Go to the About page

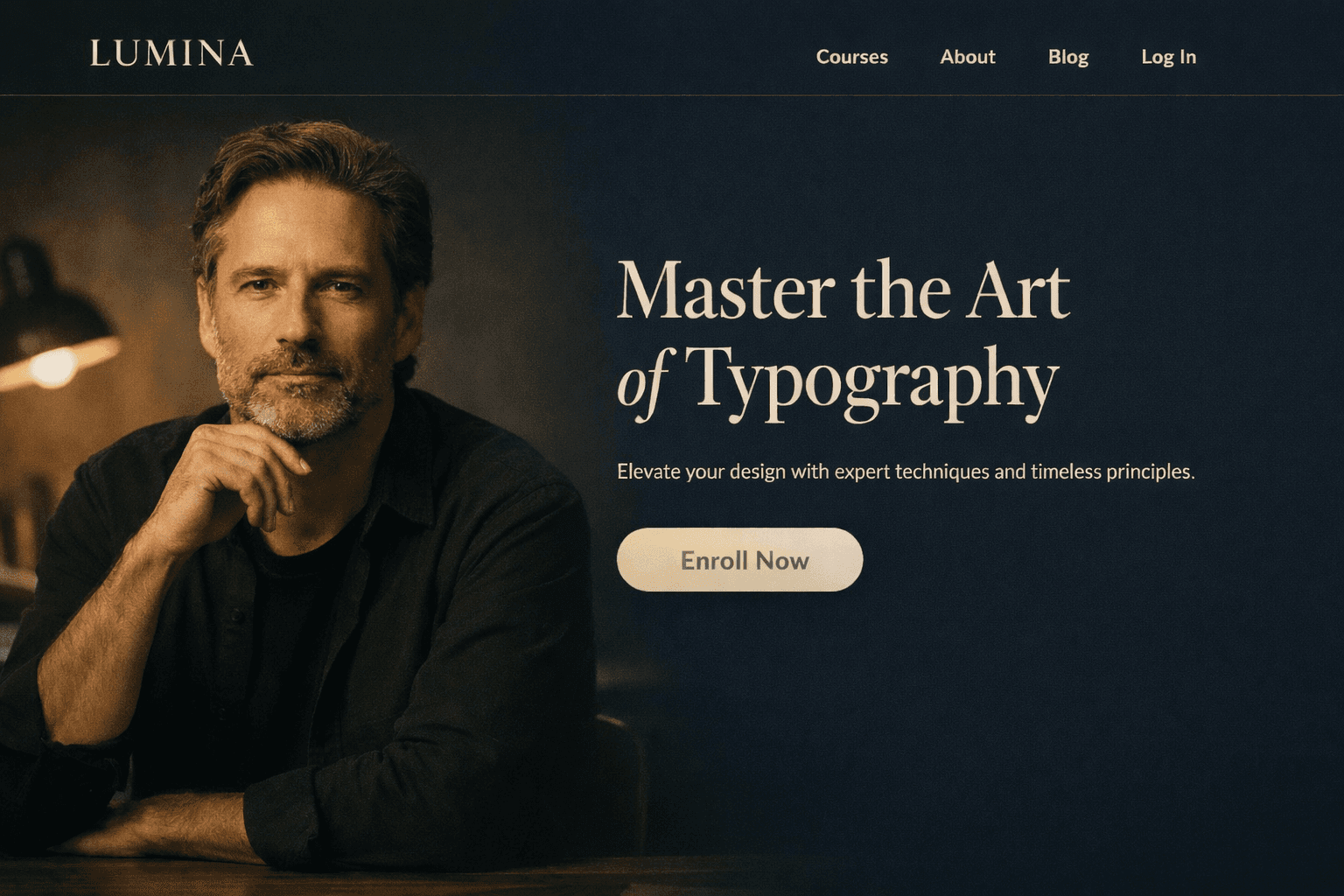pos(967,57)
